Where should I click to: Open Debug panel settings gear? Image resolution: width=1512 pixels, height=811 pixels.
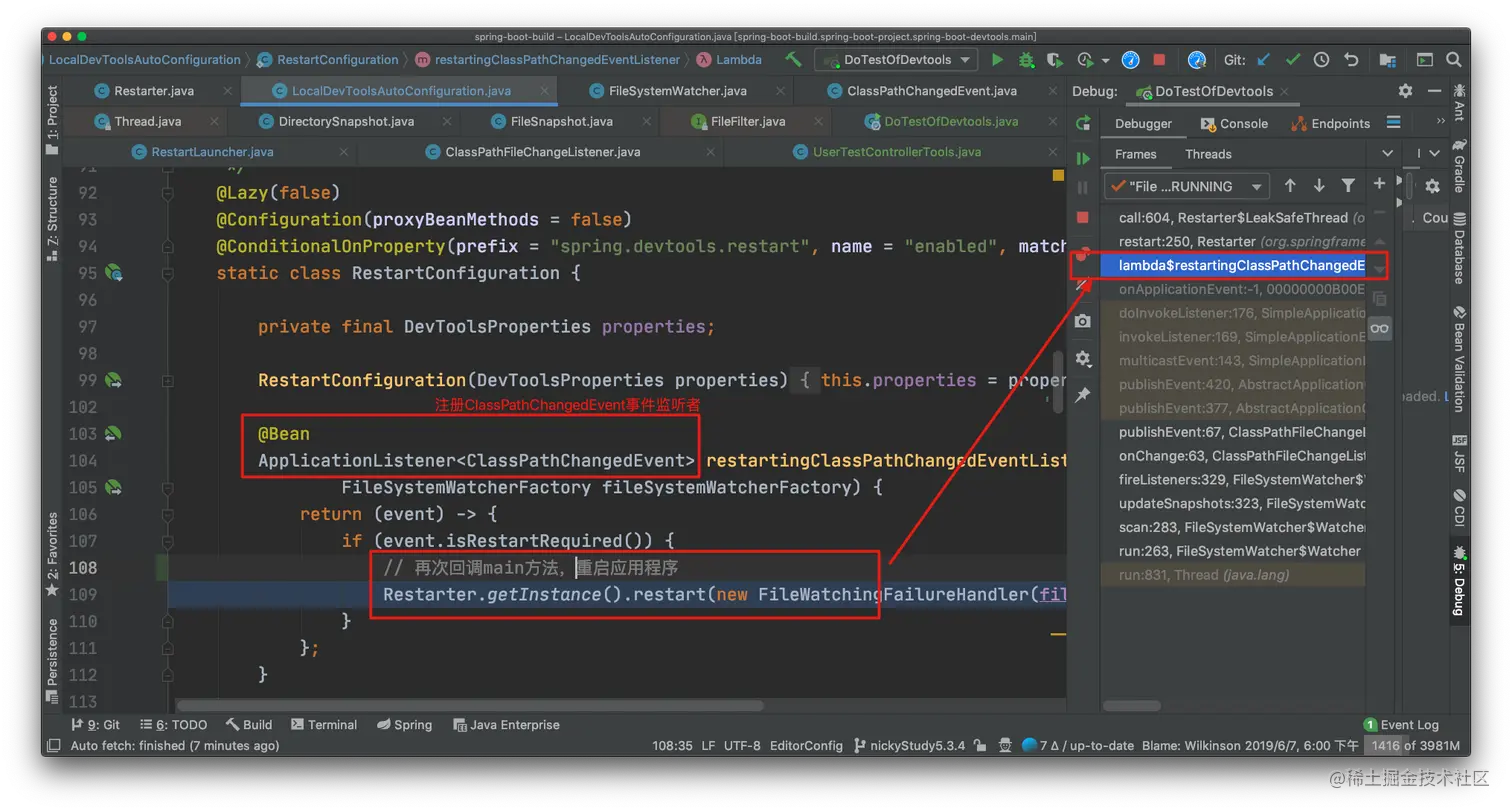coord(1405,91)
